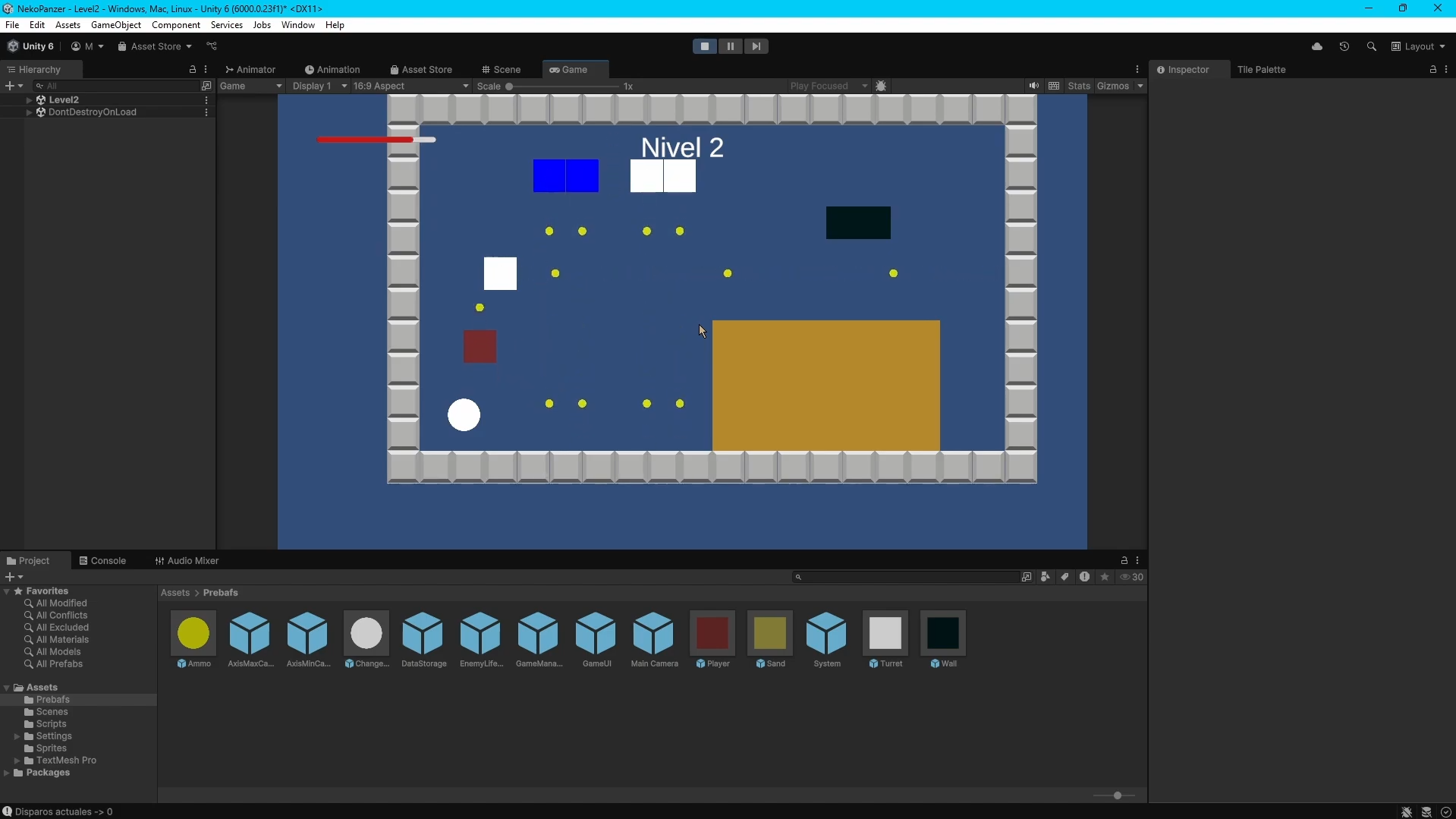Screen dimensions: 1456x819
Task: Select the Scripts folder in Assets
Action: coord(51,723)
